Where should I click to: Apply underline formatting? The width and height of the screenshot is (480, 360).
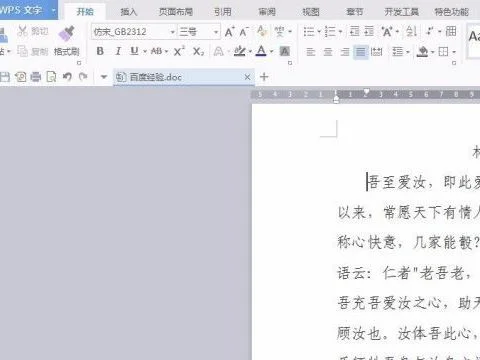tap(134, 51)
